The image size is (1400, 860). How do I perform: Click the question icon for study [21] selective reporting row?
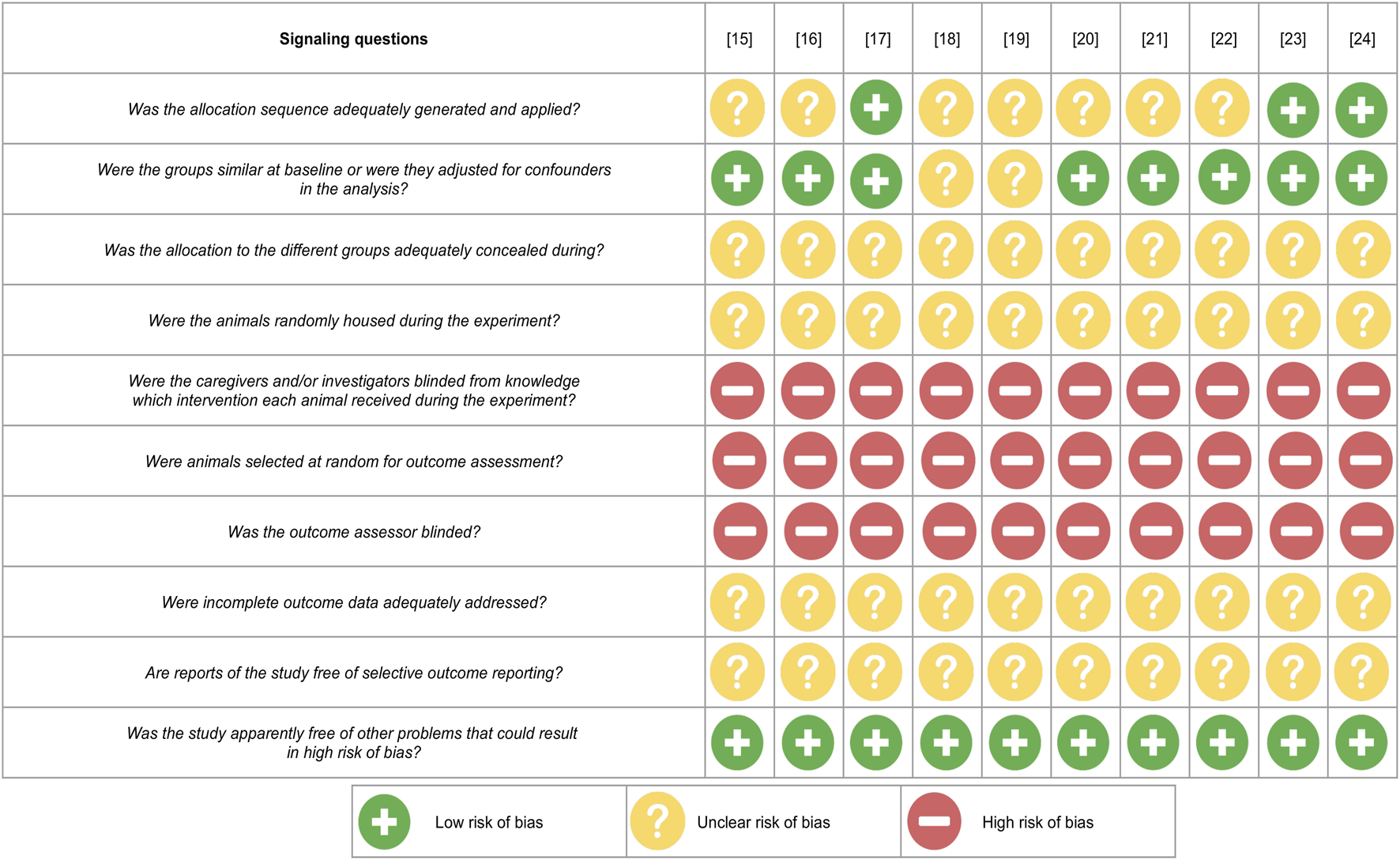point(1153,673)
